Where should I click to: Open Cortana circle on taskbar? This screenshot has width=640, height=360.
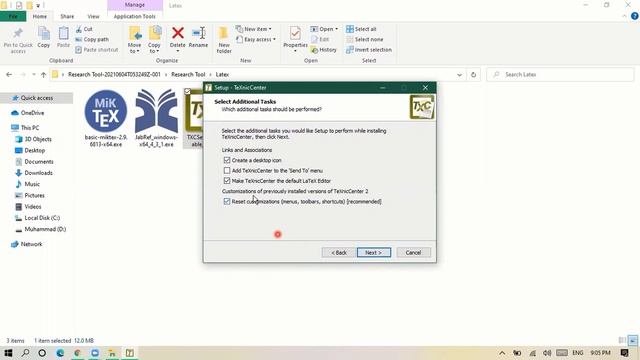[x=42, y=353]
